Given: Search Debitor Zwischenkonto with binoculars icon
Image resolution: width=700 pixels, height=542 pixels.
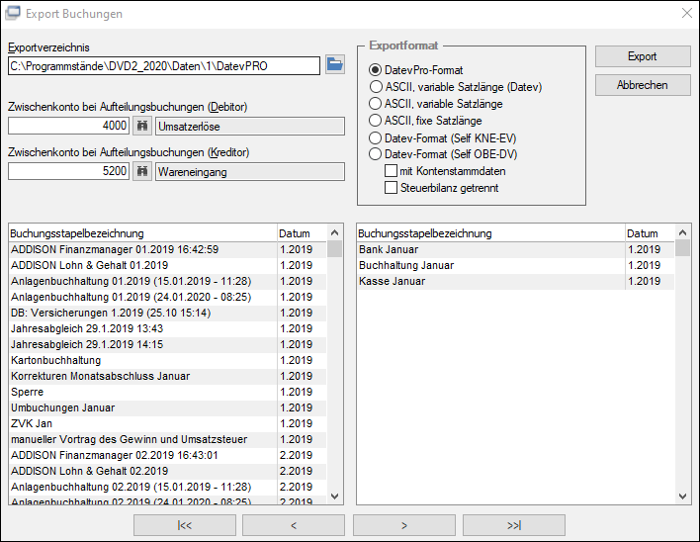Looking at the screenshot, I should point(142,126).
